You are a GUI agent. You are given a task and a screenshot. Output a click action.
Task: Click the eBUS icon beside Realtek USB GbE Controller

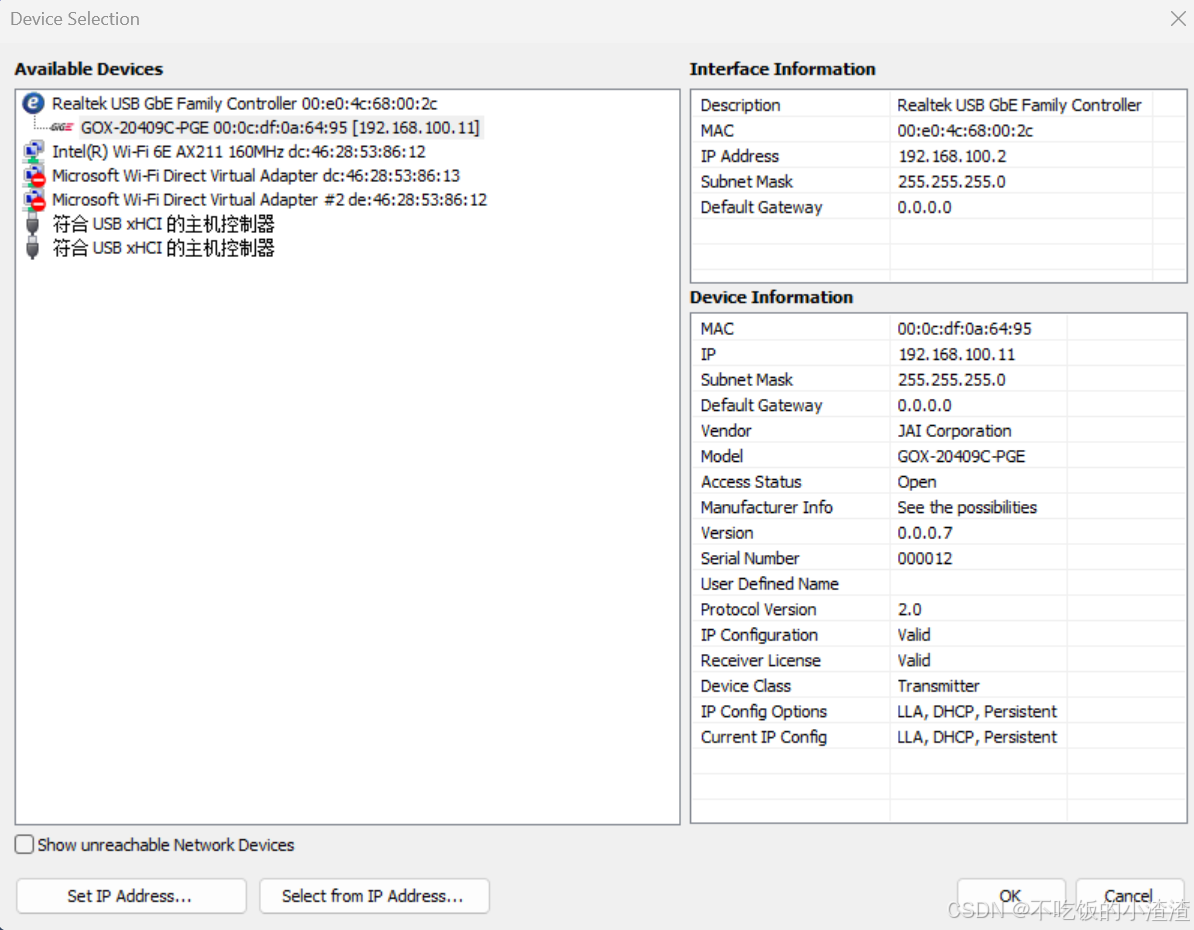click(33, 103)
